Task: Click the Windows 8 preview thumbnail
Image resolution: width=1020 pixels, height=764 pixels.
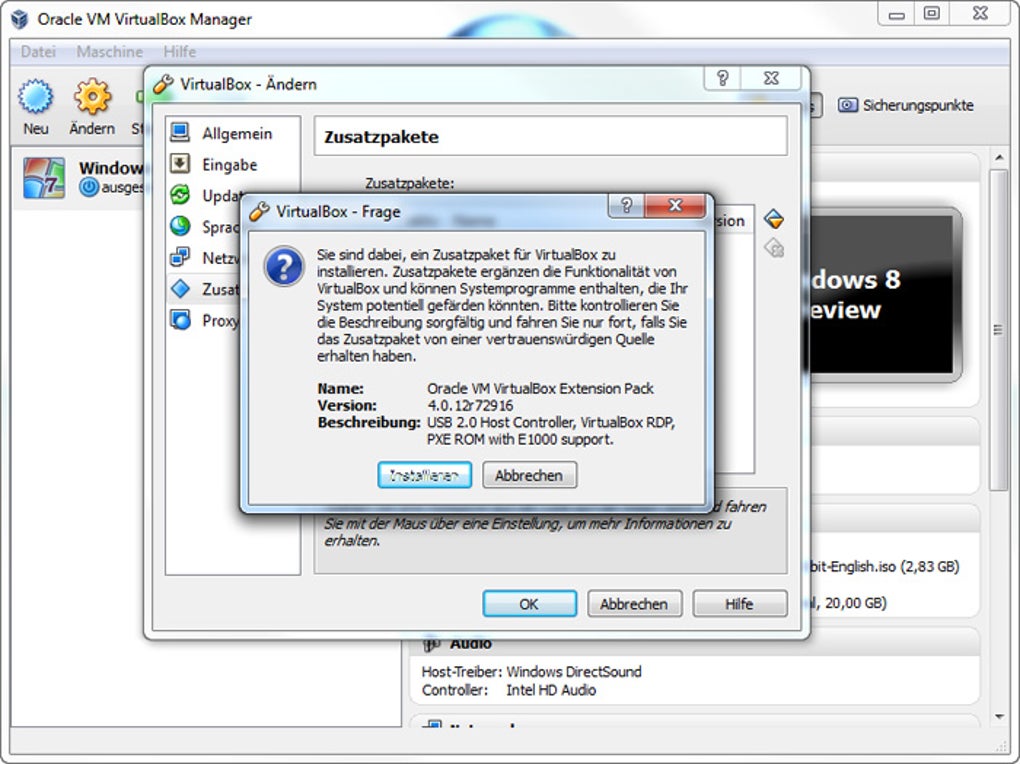Action: point(881,295)
